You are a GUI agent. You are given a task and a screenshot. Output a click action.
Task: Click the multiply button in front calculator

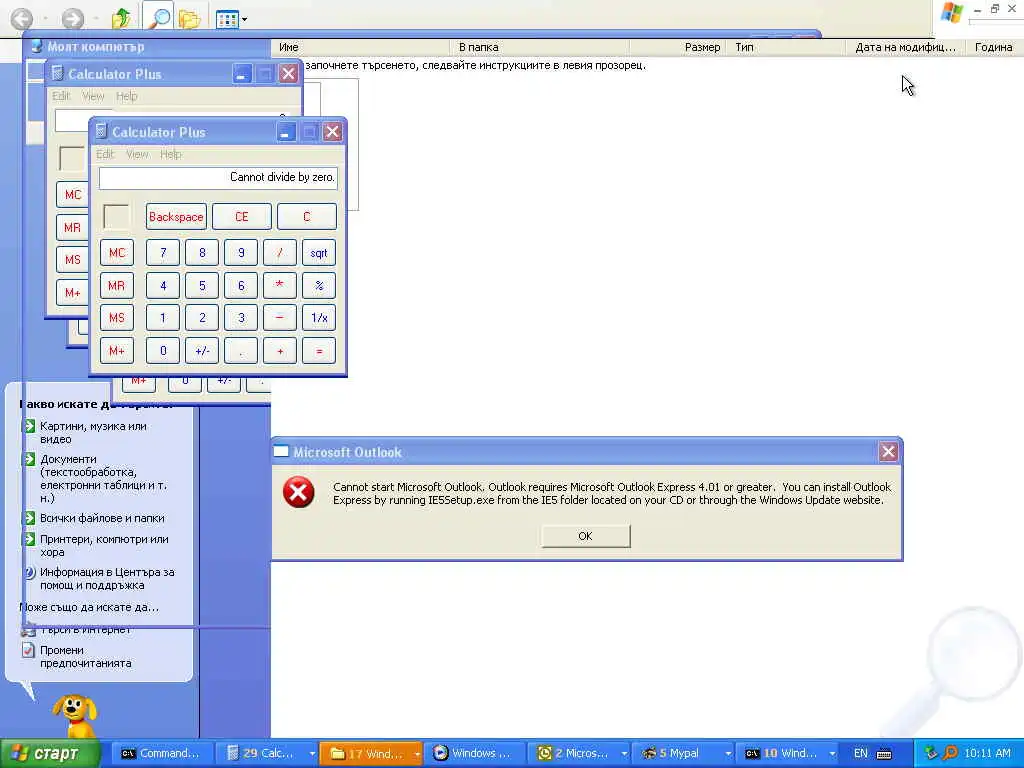tap(280, 285)
